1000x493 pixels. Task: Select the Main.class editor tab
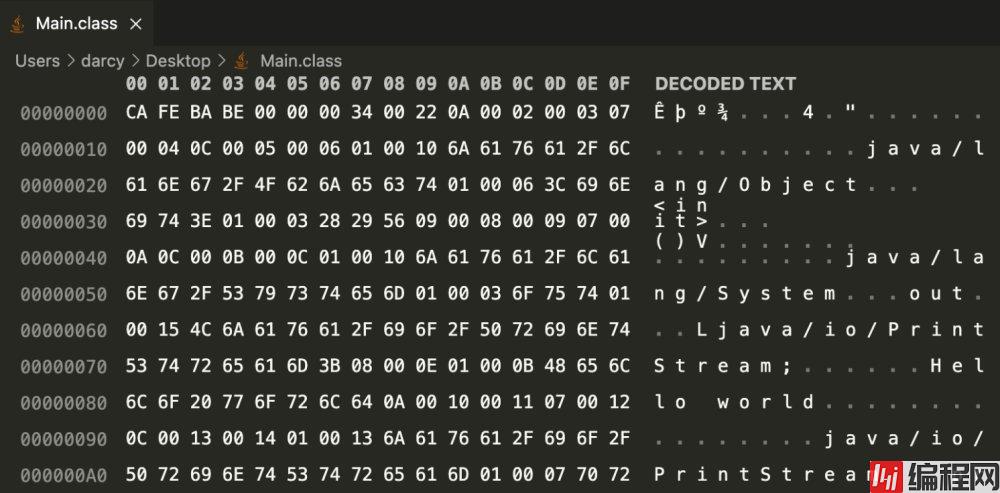(76, 23)
